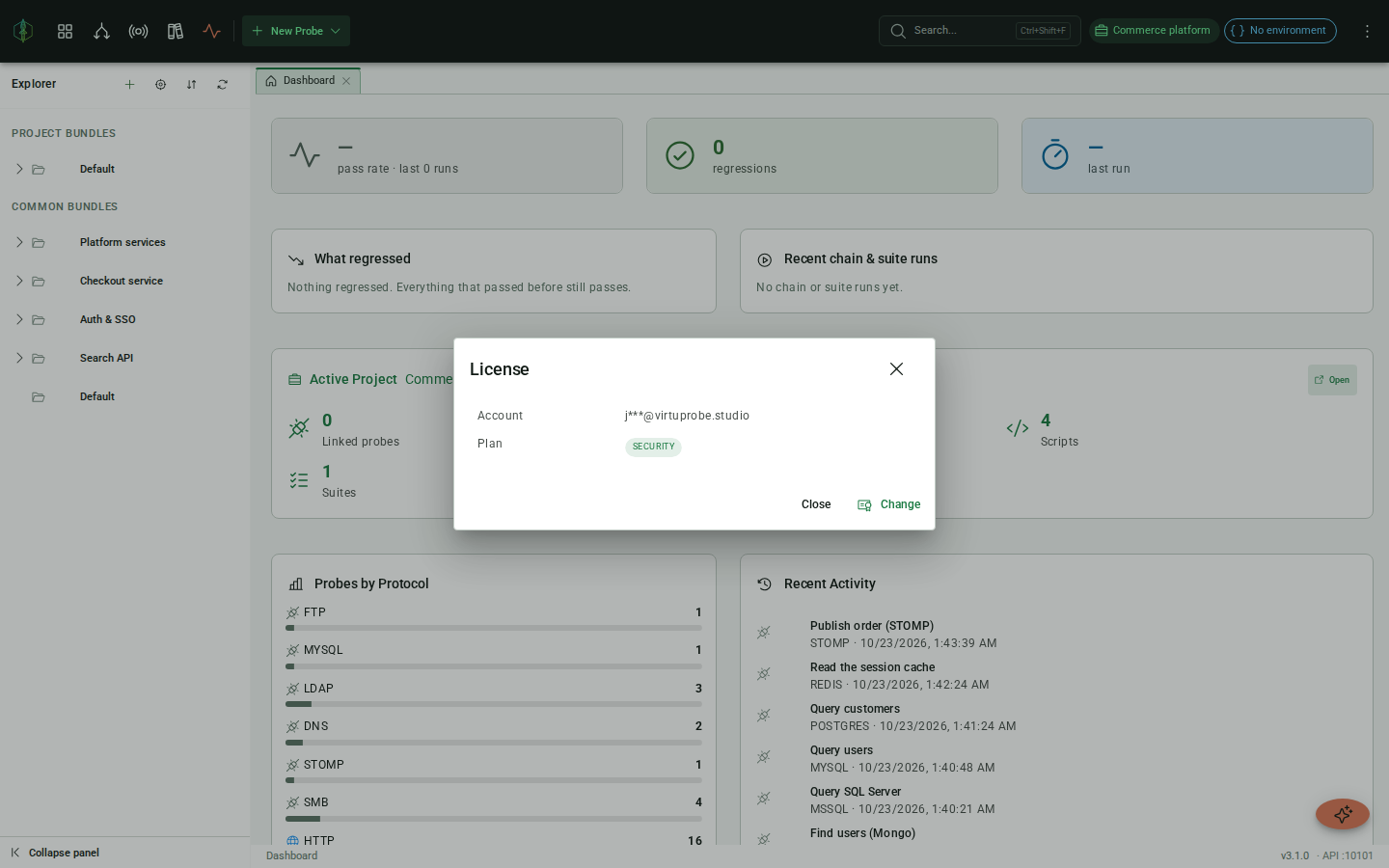The image size is (1389, 868).
Task: Expand the Auth & SSO bundle
Action: tap(19, 319)
